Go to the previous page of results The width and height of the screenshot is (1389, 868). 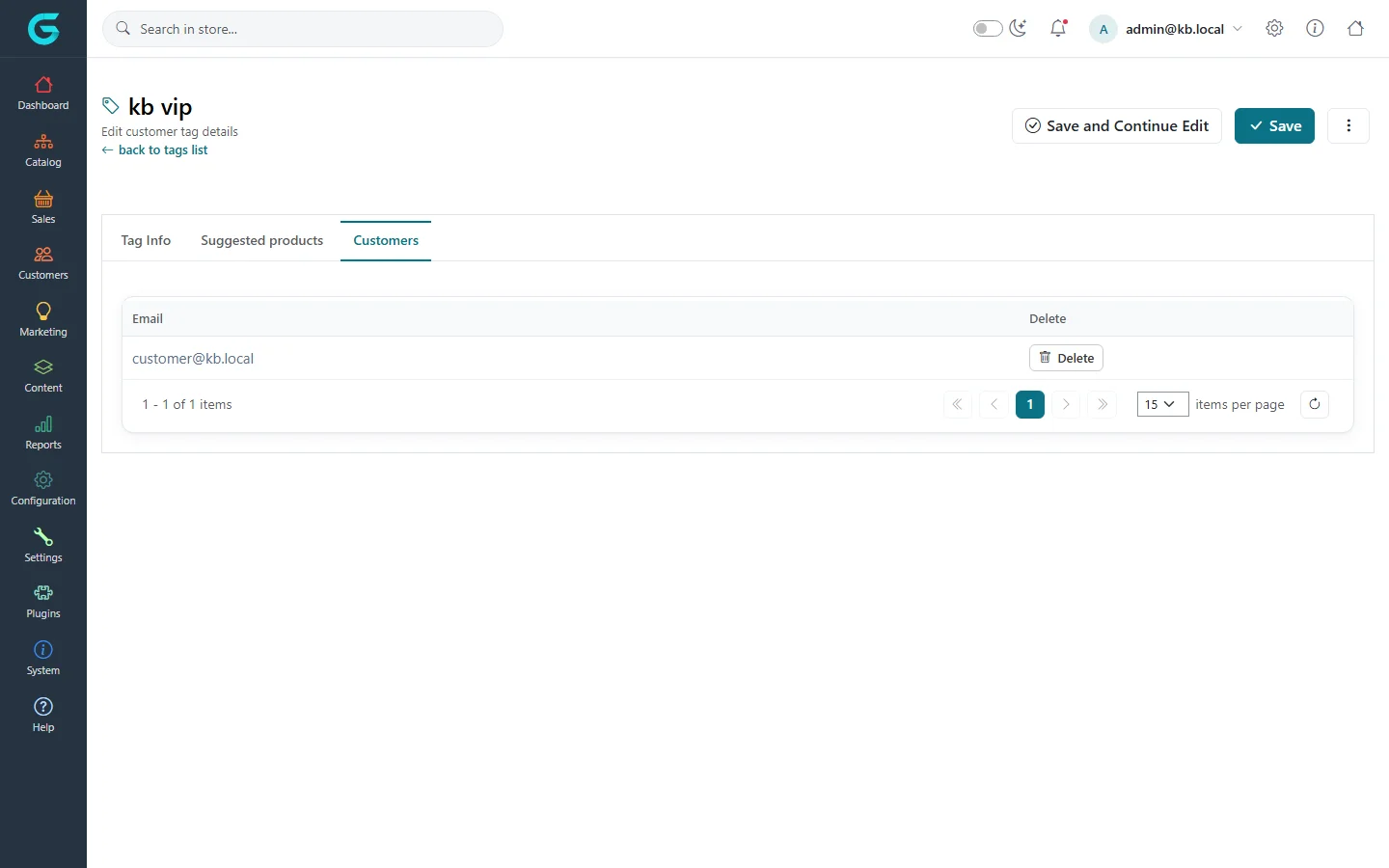[994, 404]
